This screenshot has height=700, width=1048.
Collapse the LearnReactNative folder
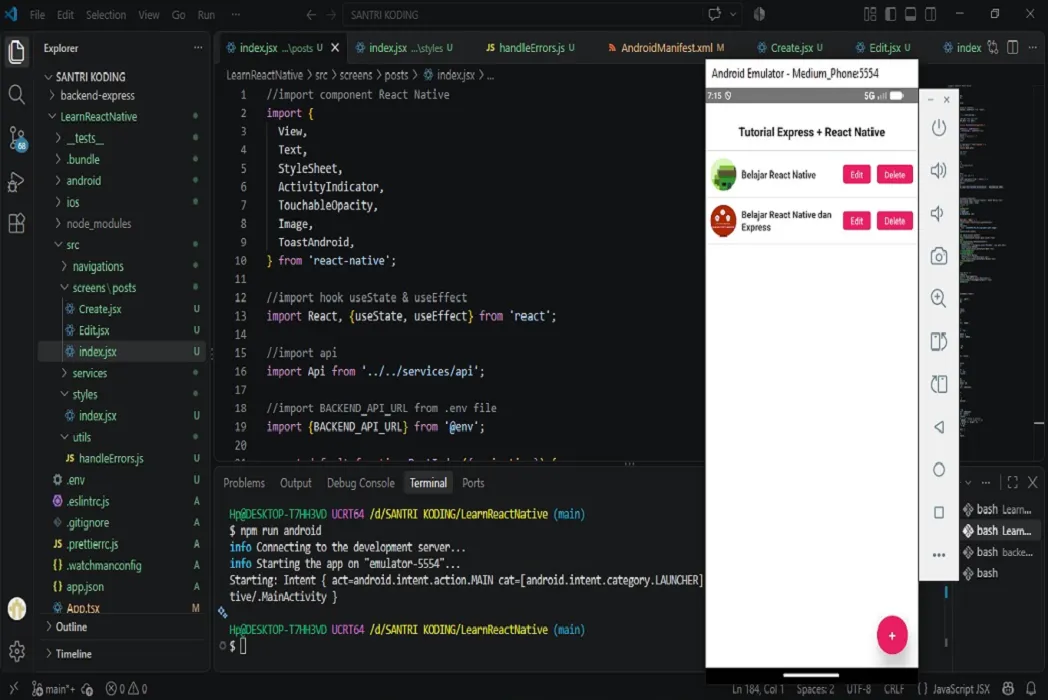coord(98,116)
